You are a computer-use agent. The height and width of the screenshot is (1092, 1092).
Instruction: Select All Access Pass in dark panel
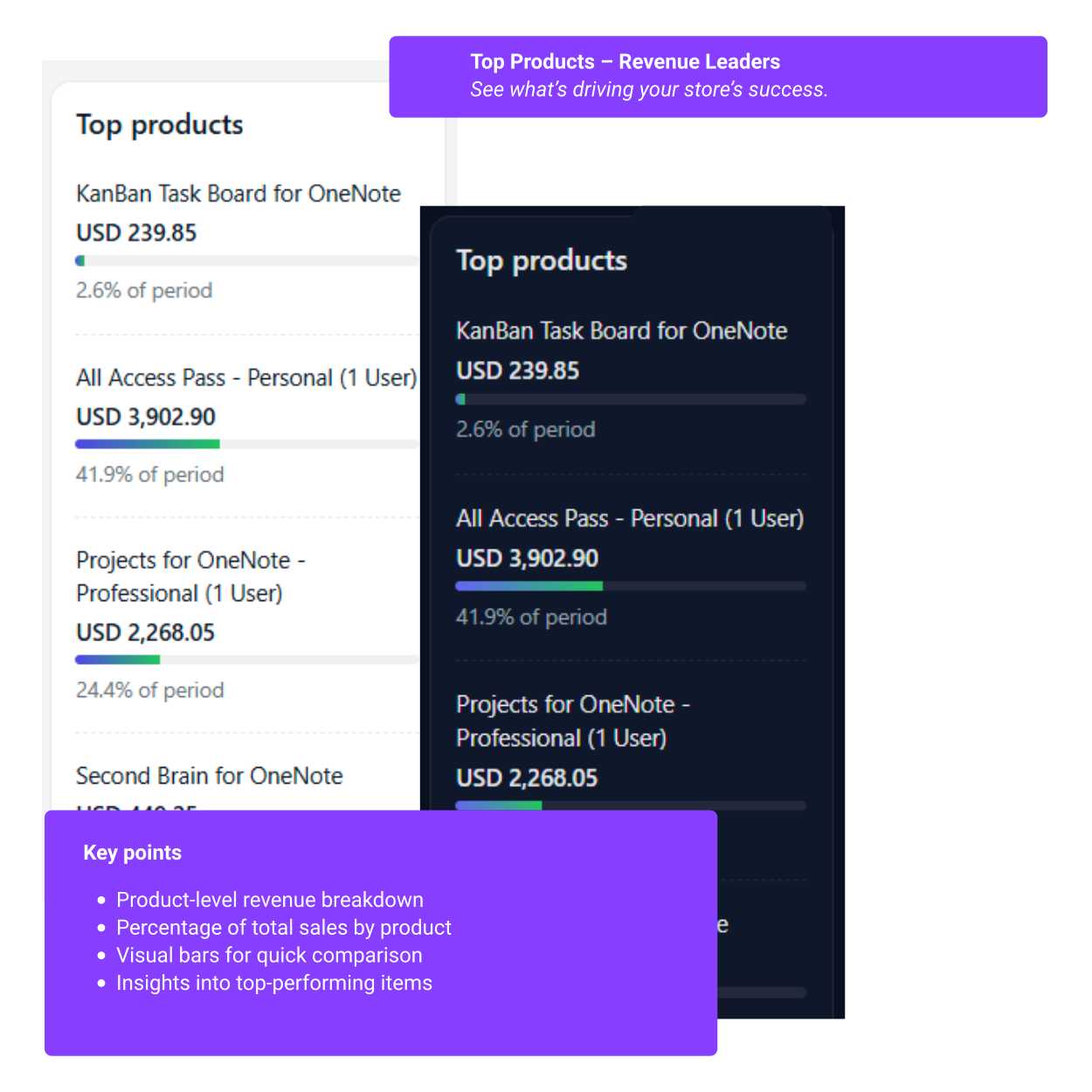pos(630,518)
